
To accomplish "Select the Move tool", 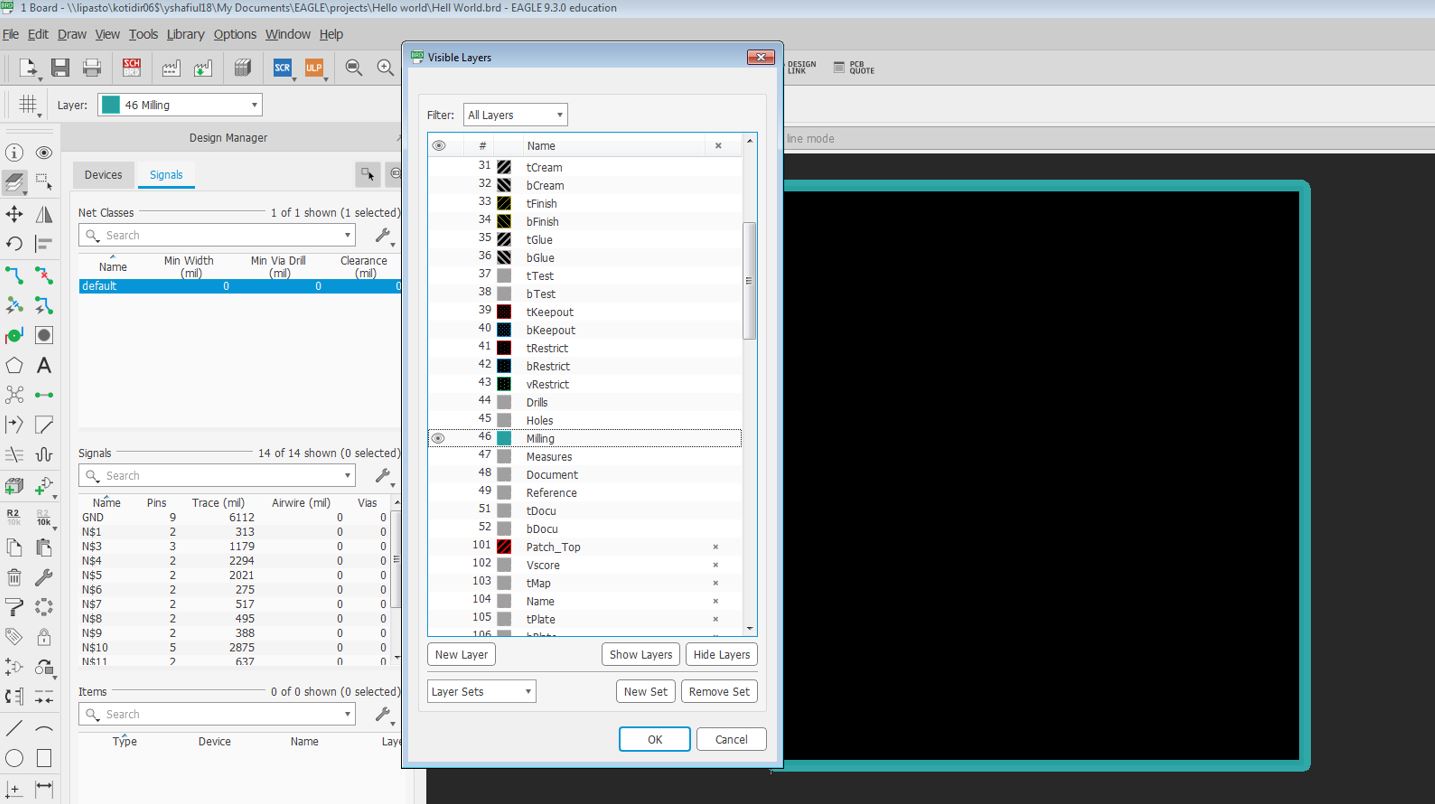I will tap(14, 214).
